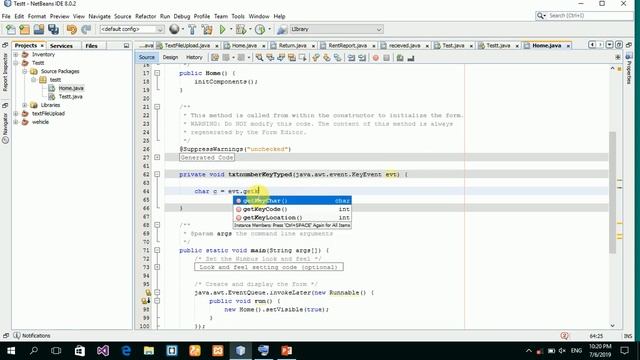The image size is (640, 360).
Task: Select getKeyChar() from the completion list
Action: pyautogui.click(x=292, y=201)
